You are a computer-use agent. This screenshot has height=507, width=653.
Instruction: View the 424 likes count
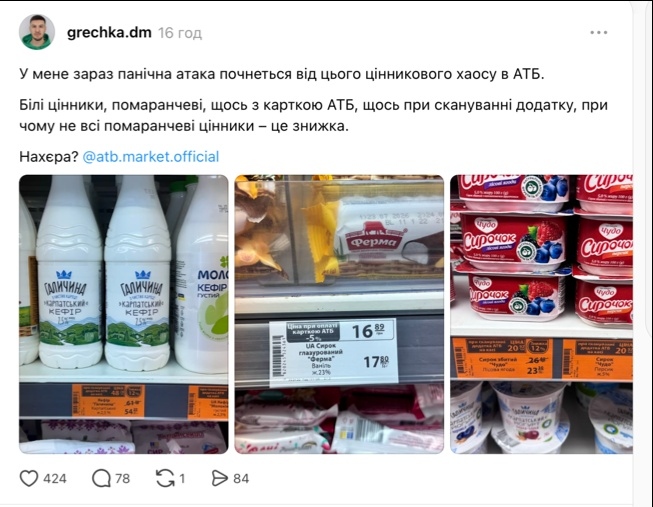coord(55,479)
